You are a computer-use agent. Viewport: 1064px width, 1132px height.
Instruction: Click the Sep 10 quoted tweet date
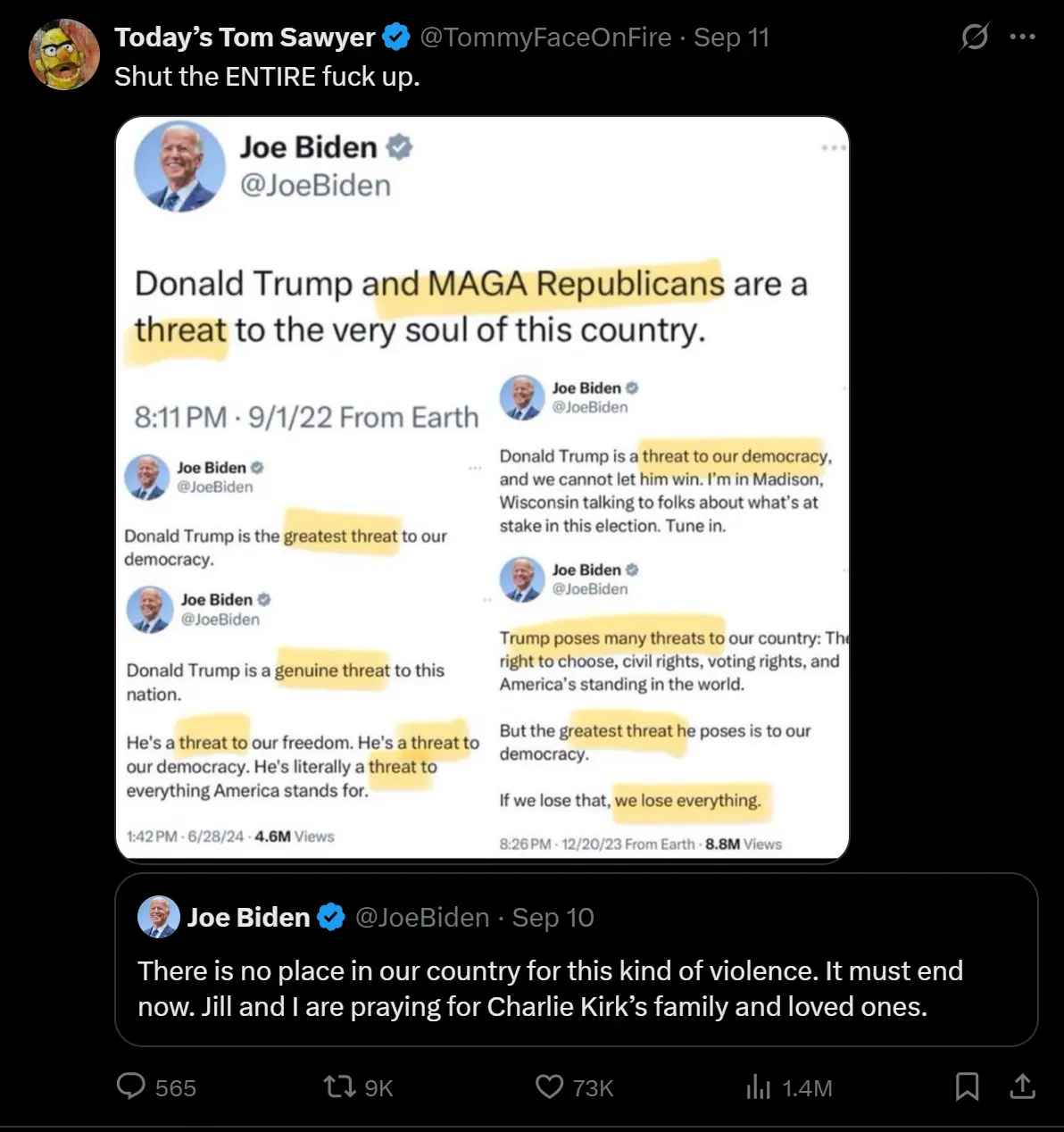[x=553, y=917]
